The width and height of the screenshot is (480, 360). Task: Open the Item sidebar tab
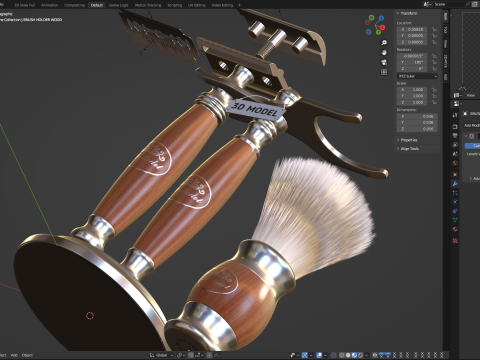(x=445, y=16)
